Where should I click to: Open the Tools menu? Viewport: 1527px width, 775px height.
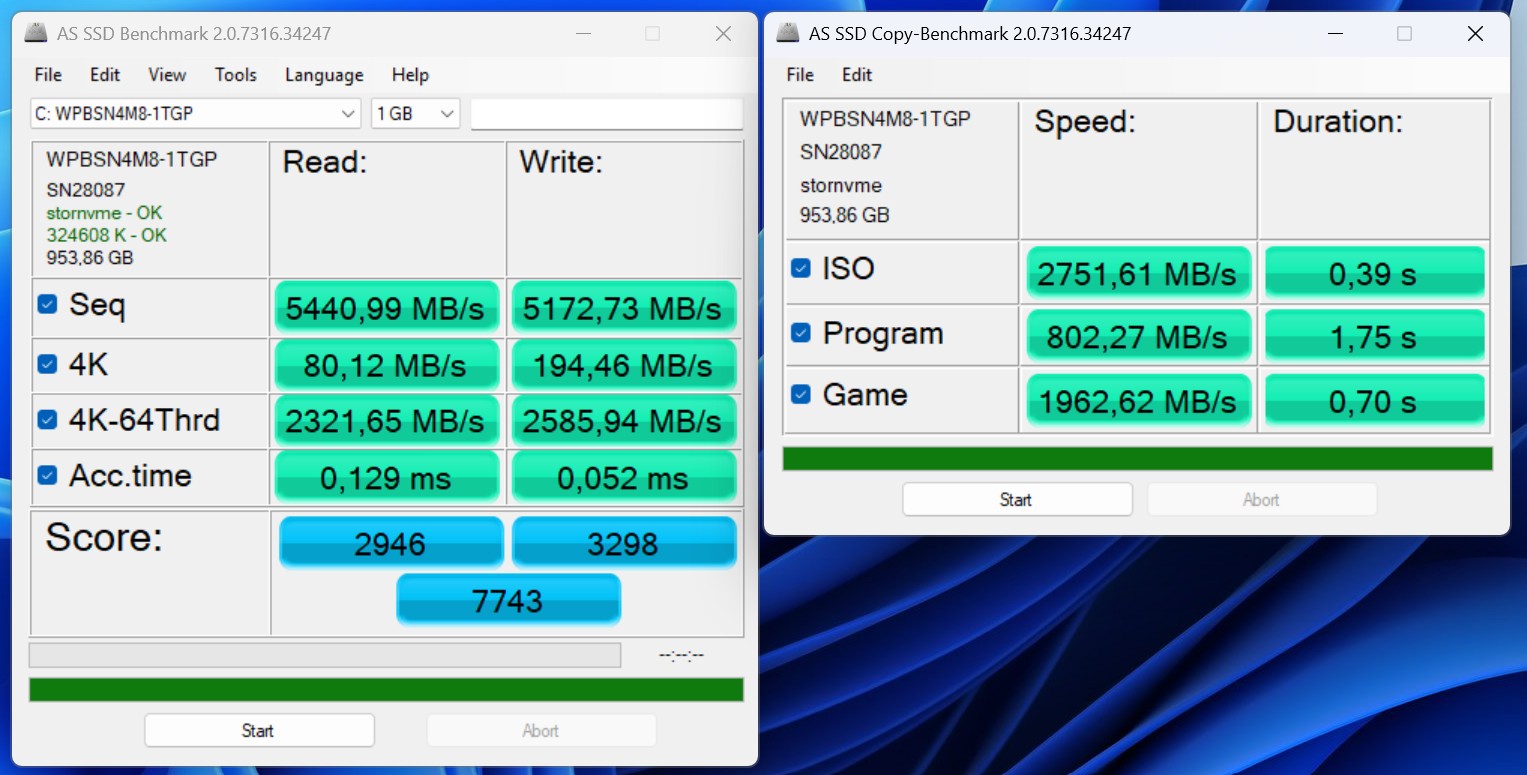click(x=235, y=75)
